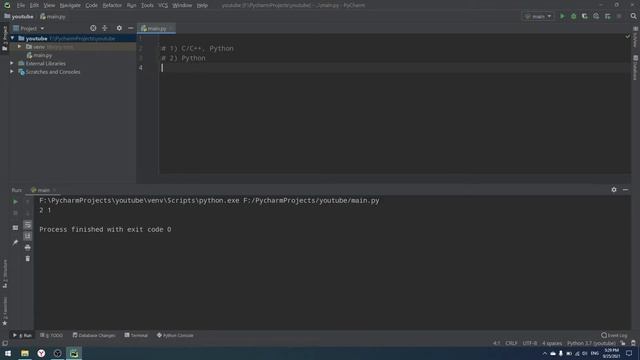Pin the Run tab
The height and width of the screenshot is (360, 640).
click(x=15, y=242)
